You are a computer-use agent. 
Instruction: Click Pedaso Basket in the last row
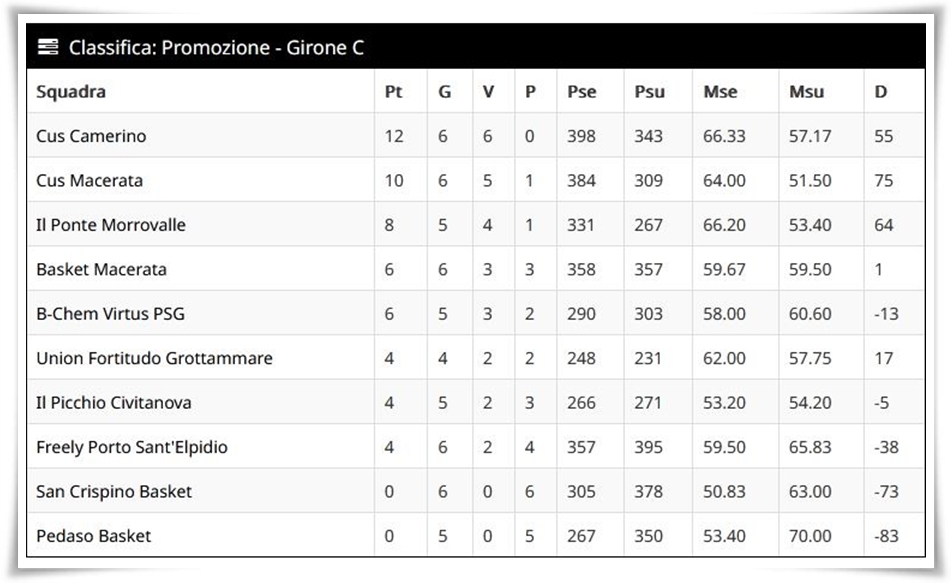[x=93, y=536]
